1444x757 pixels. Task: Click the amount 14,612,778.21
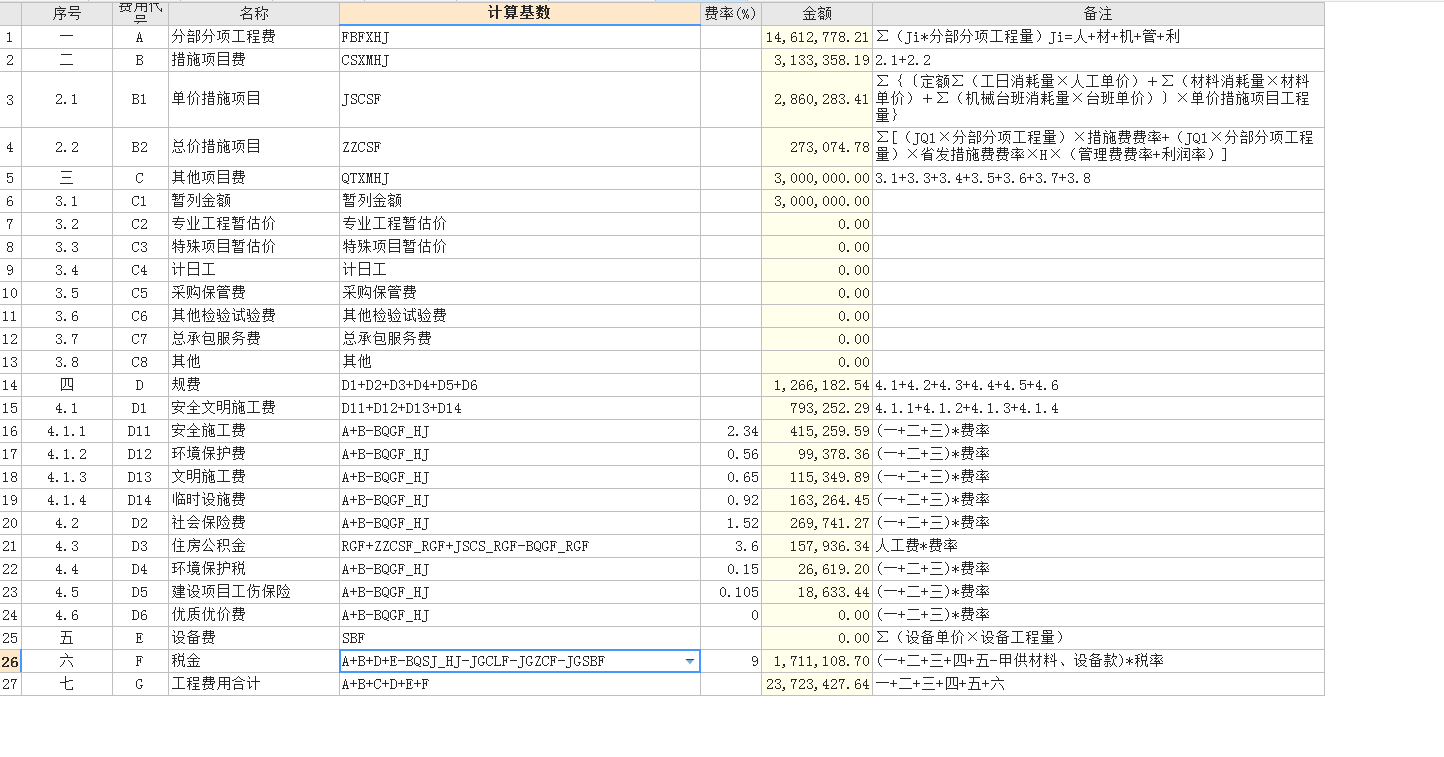pos(817,37)
